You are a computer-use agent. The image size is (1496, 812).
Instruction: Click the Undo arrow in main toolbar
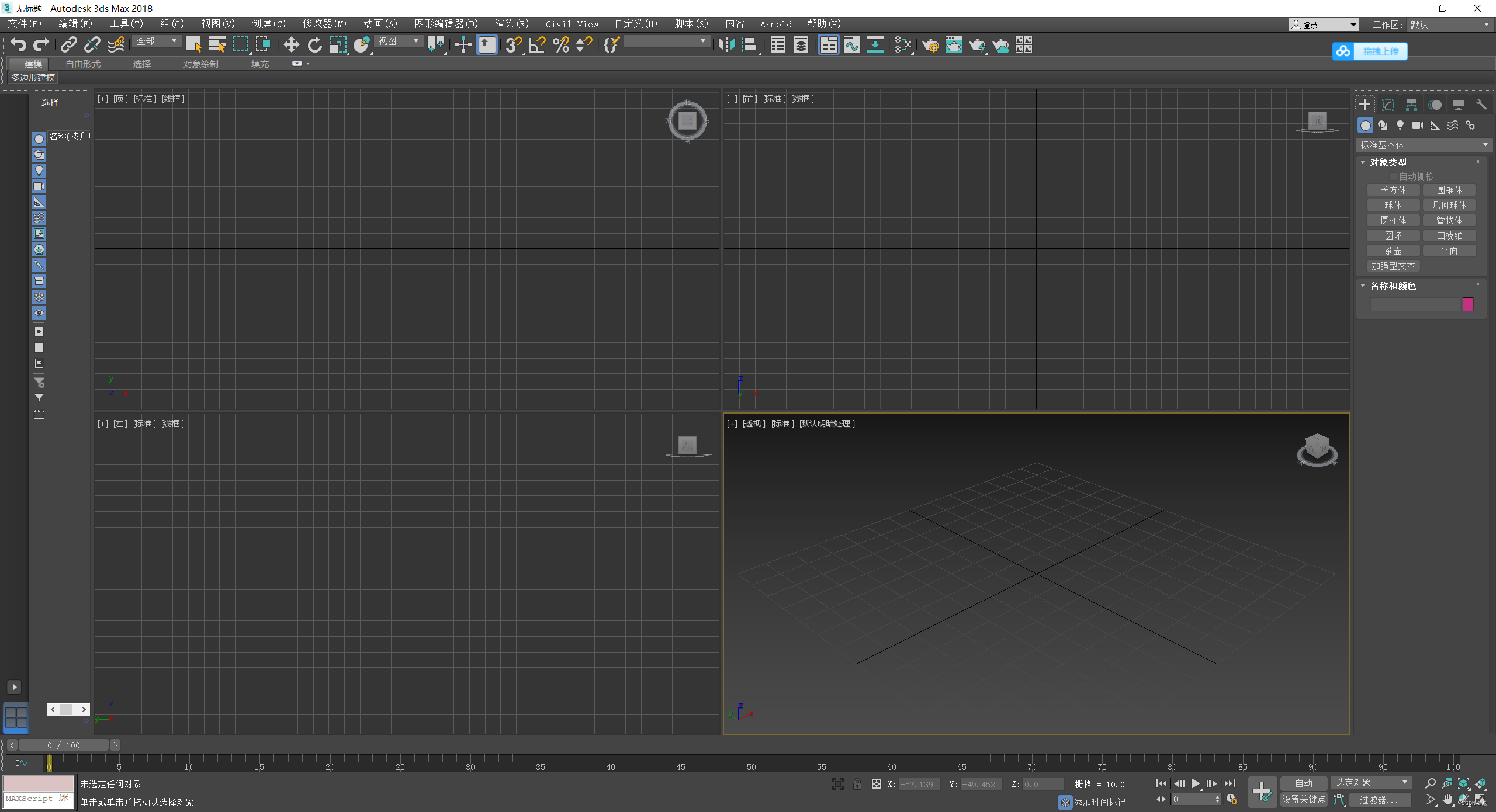18,44
